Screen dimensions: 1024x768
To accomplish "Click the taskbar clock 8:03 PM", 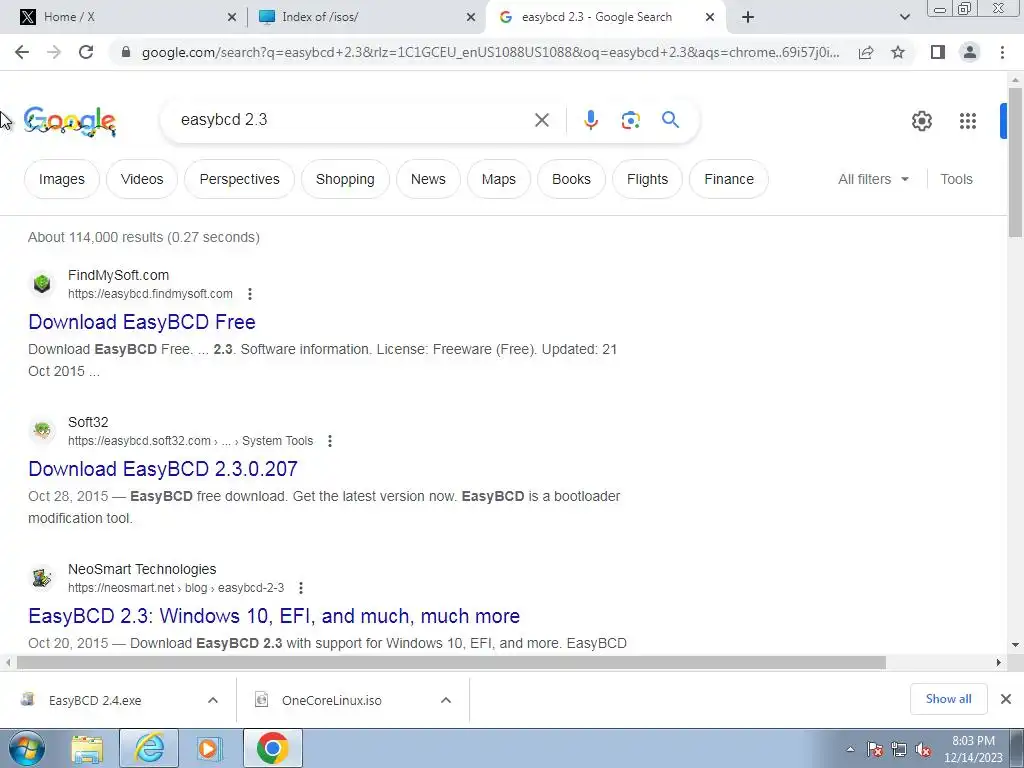I will pos(973,749).
